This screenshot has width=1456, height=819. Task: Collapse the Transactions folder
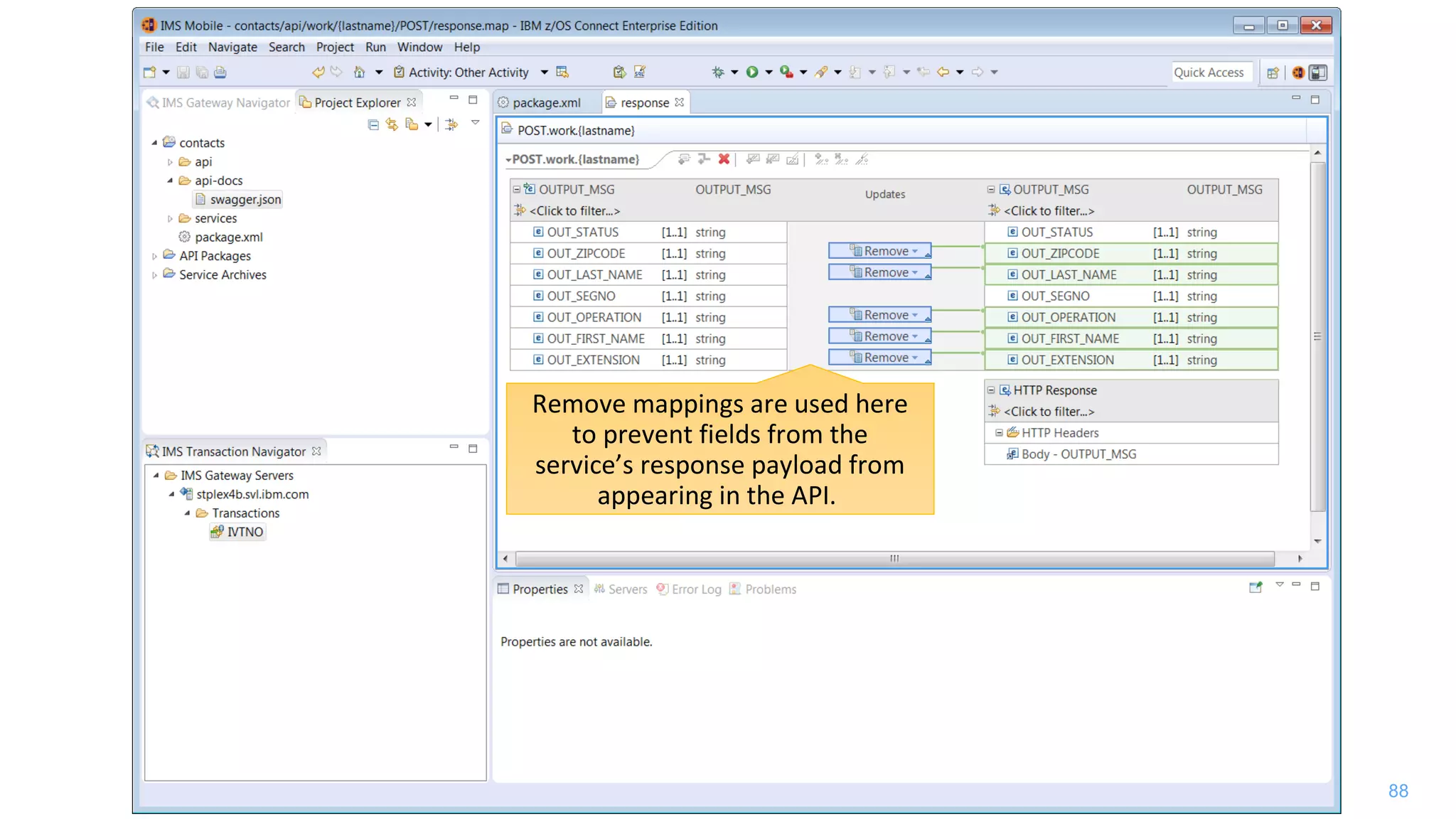pos(187,513)
